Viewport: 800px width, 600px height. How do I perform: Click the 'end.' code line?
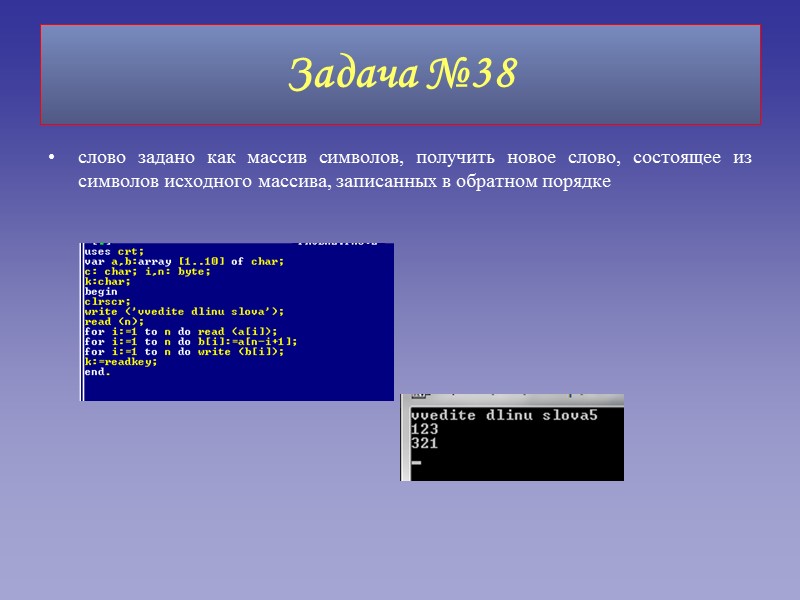[97, 372]
